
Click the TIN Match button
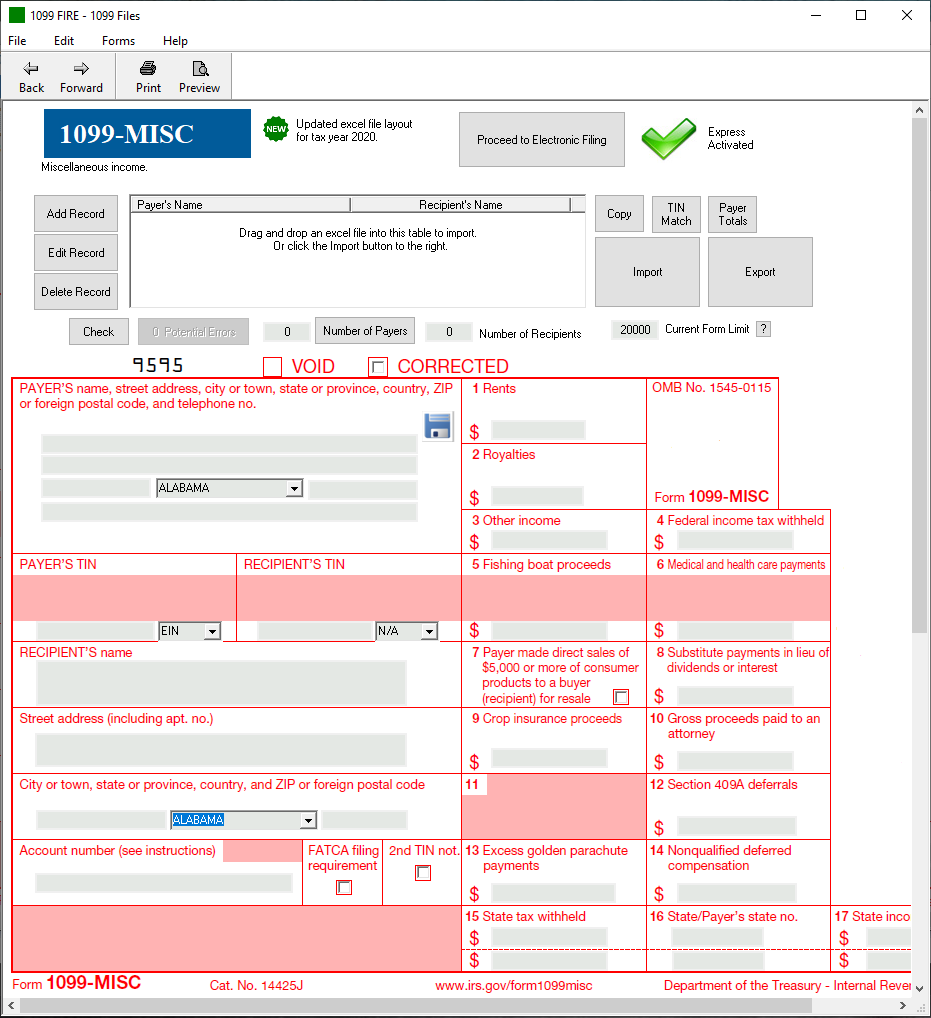[x=677, y=214]
